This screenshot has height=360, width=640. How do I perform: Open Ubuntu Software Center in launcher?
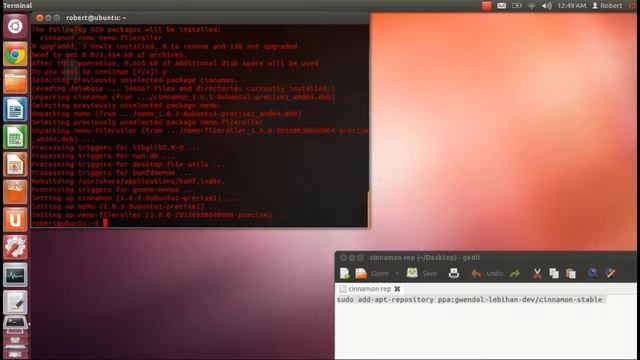15,192
